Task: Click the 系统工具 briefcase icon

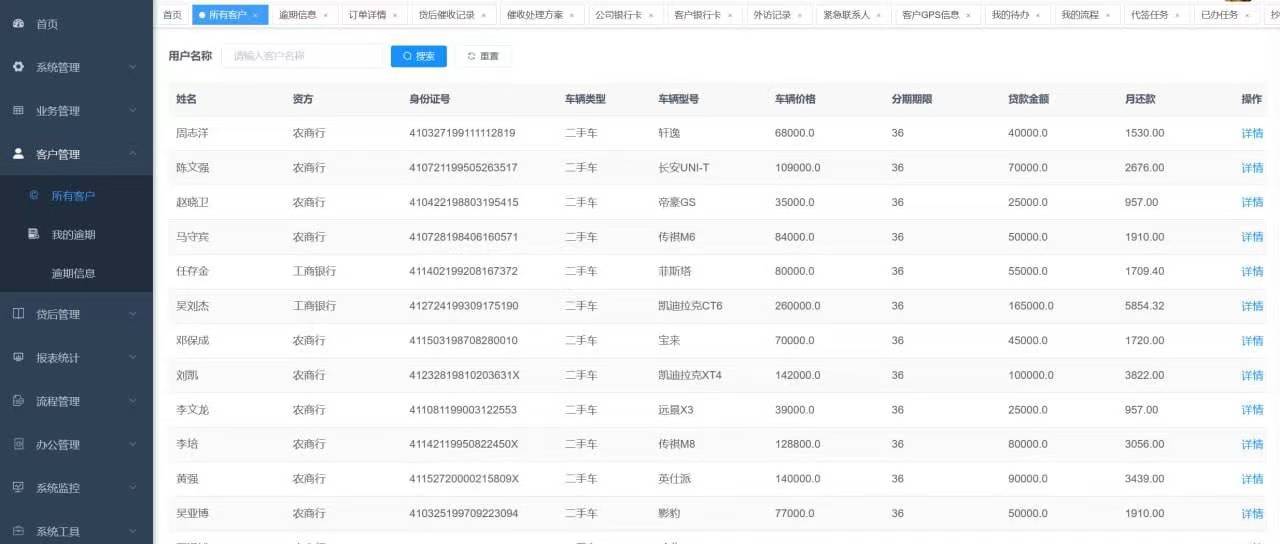Action: tap(18, 531)
